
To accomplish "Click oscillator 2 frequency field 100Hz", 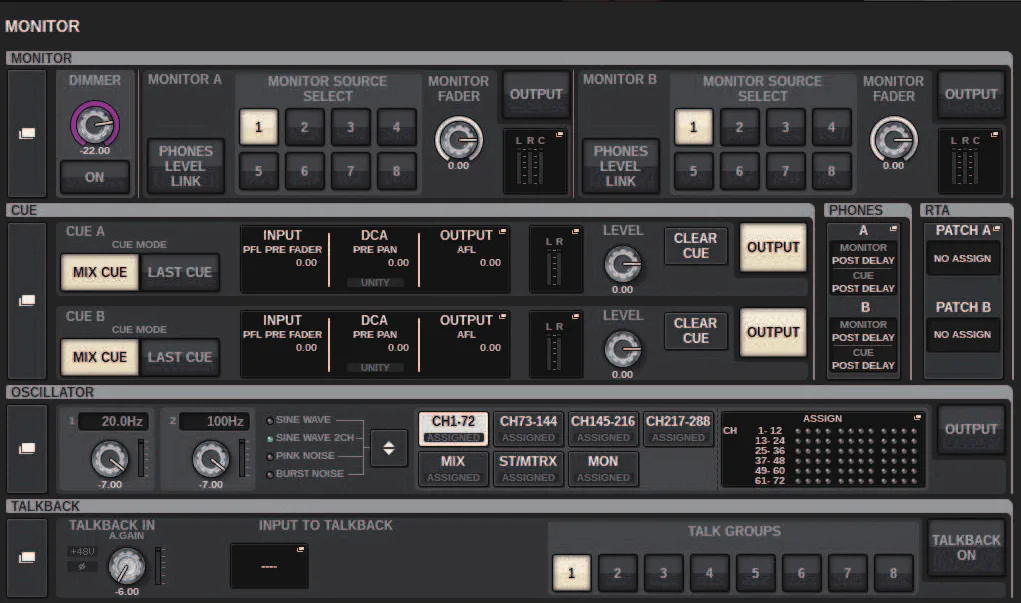I will [214, 421].
